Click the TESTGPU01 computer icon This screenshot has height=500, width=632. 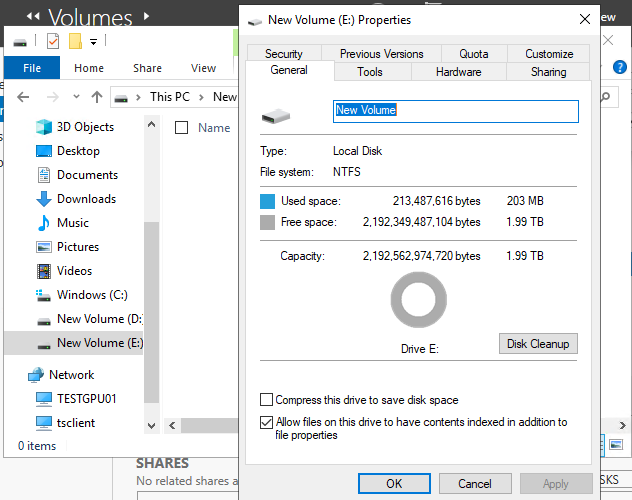pyautogui.click(x=44, y=399)
